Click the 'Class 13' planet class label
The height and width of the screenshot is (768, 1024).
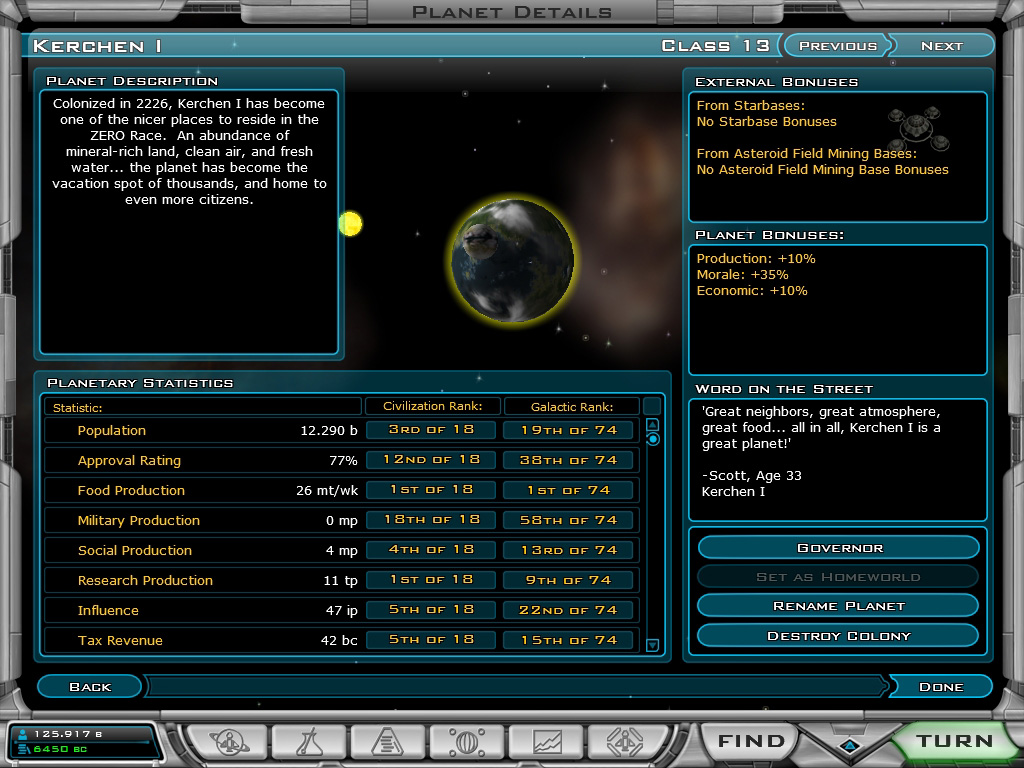716,46
